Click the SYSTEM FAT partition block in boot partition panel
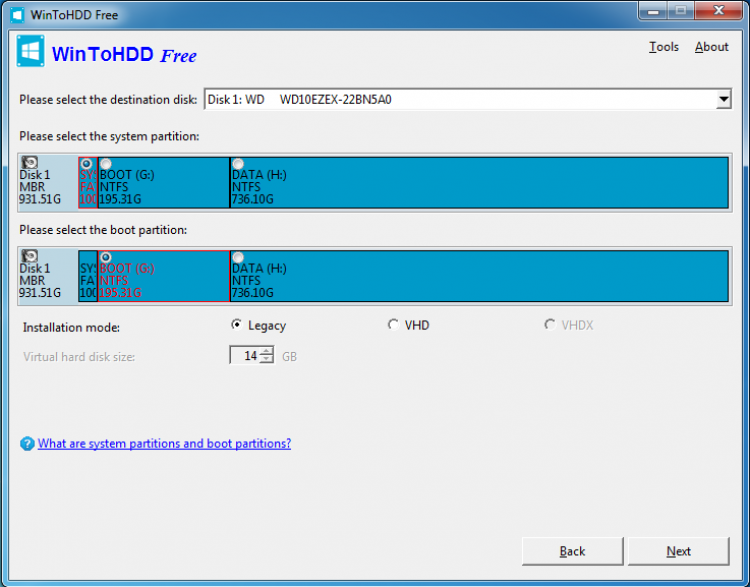This screenshot has width=750, height=587. click(88, 277)
